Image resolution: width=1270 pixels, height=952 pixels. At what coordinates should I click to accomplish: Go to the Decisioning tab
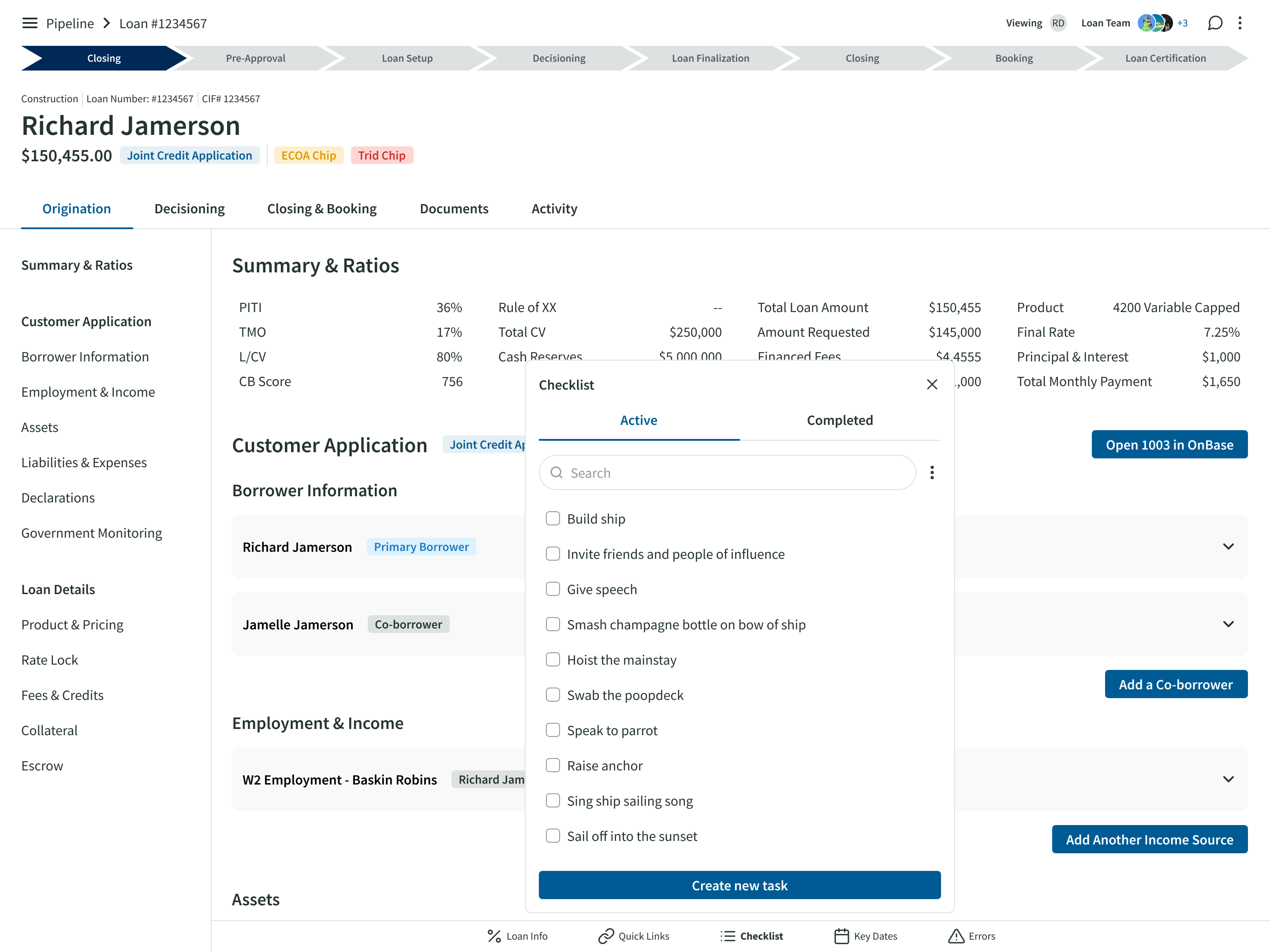[190, 209]
